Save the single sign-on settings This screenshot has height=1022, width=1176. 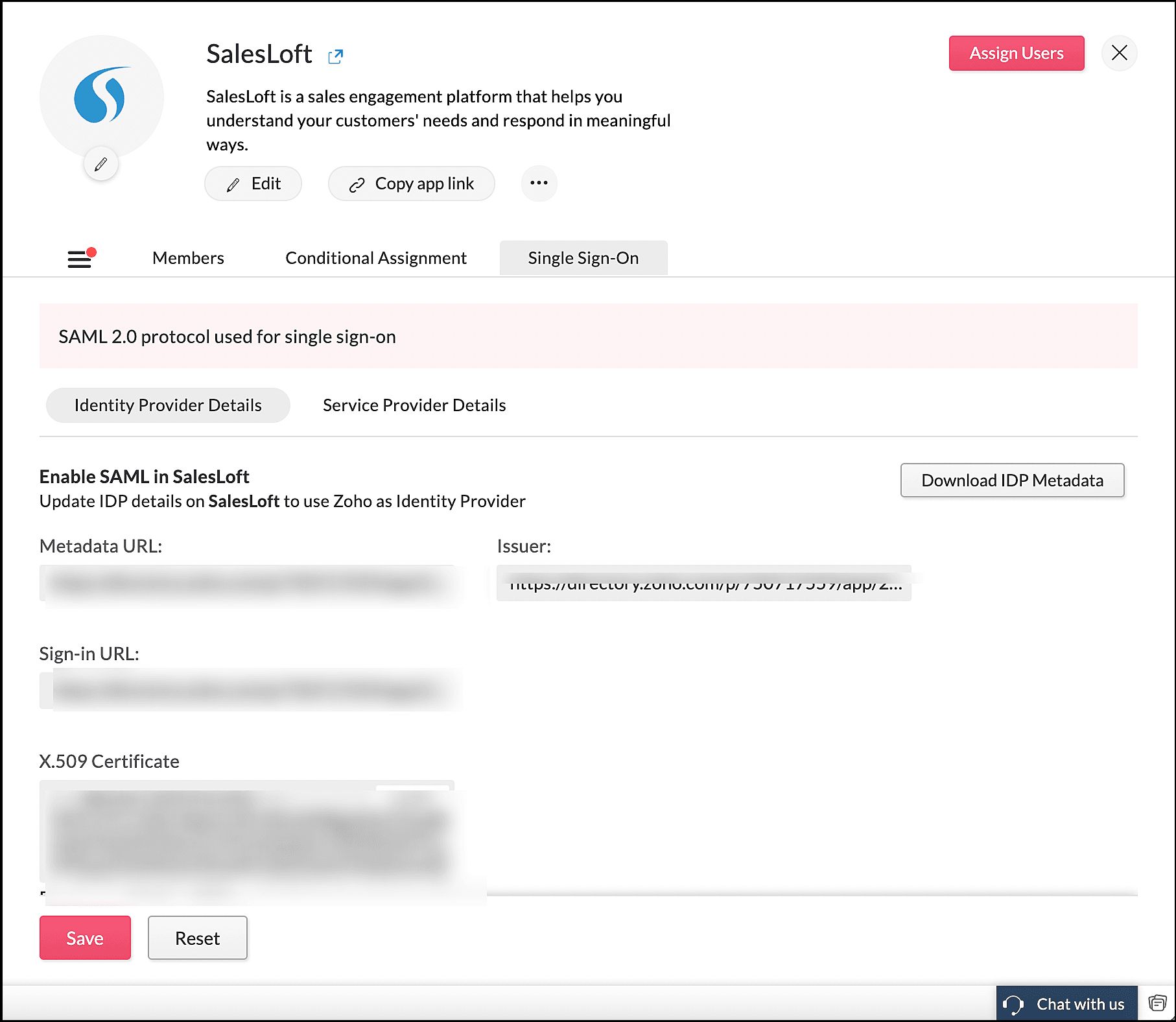coord(85,938)
